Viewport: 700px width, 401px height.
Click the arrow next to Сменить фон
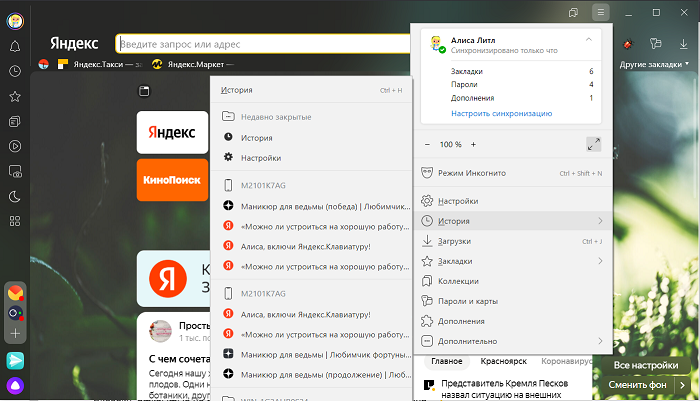pos(682,385)
